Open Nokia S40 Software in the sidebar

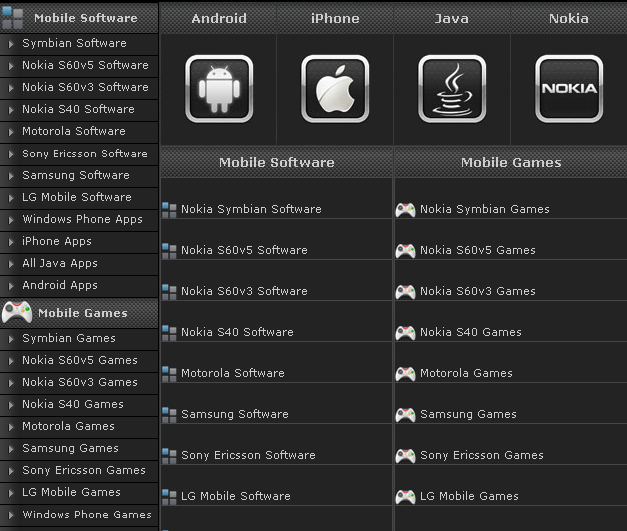coord(78,109)
